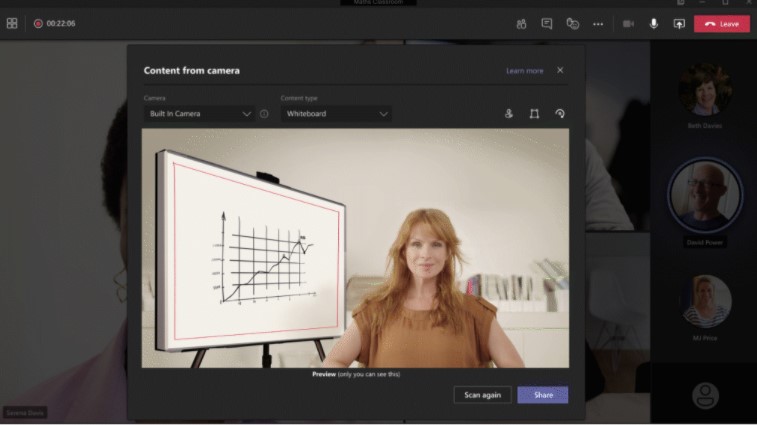Open the meeting chat
The width and height of the screenshot is (757, 425).
tap(547, 24)
